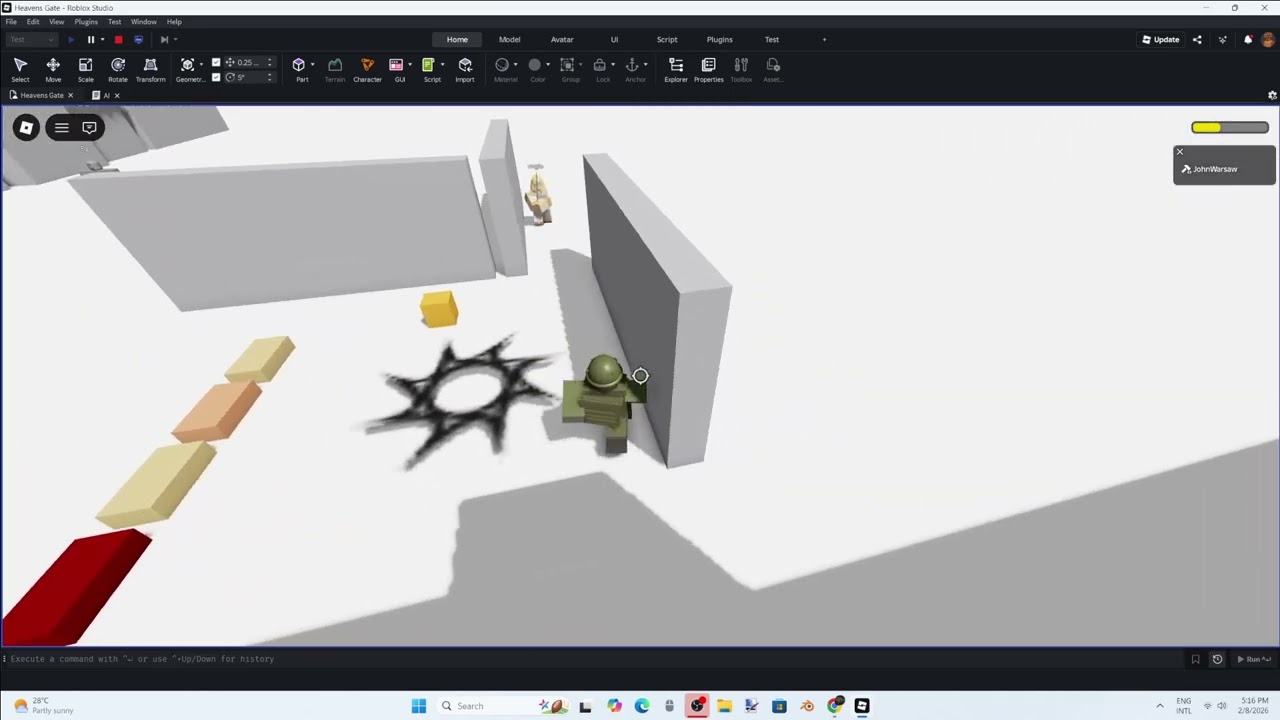Screen dimensions: 1280x720
Task: Open viewport settings gear icon
Action: point(1272,95)
